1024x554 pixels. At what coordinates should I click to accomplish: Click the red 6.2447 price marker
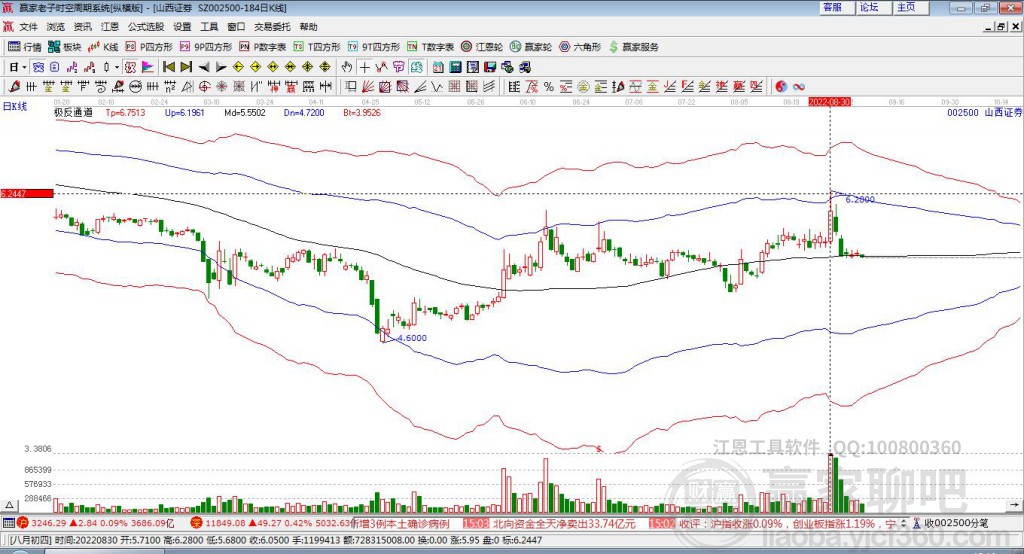25,193
